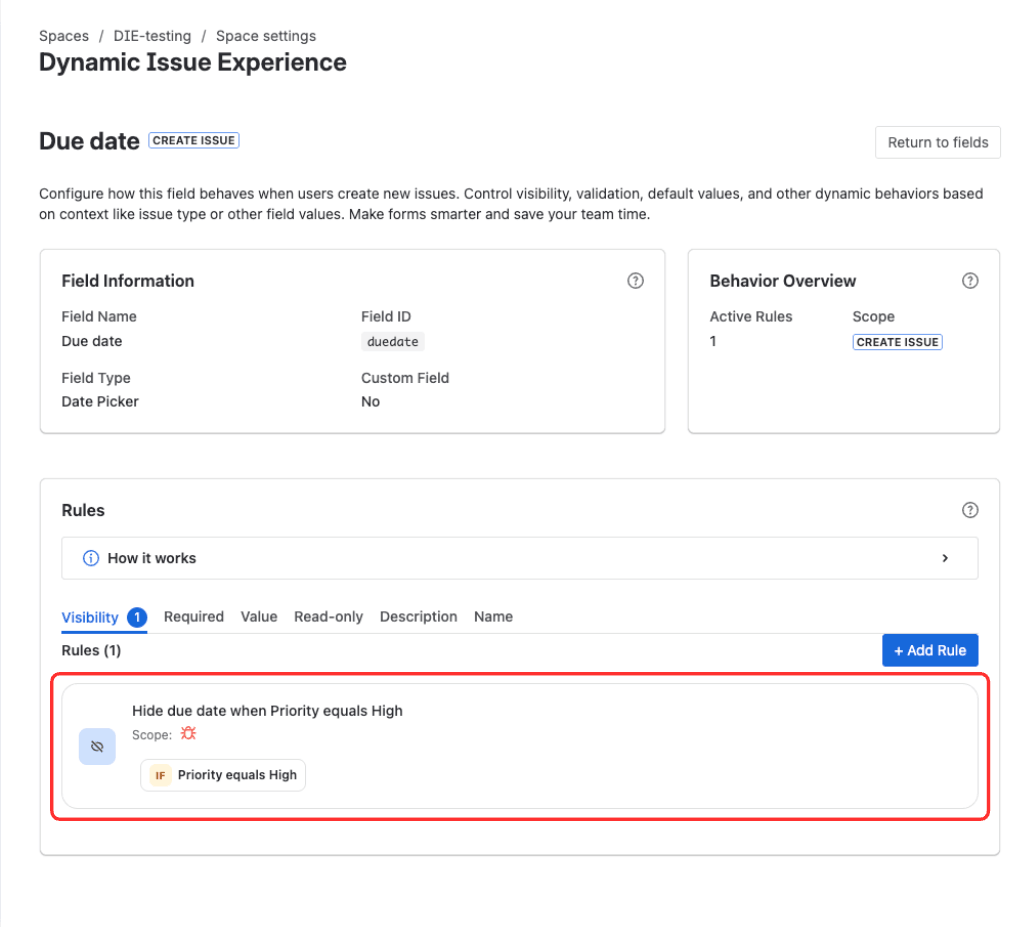
Task: Open DIE-testing from the breadcrumb trail
Action: (x=152, y=36)
